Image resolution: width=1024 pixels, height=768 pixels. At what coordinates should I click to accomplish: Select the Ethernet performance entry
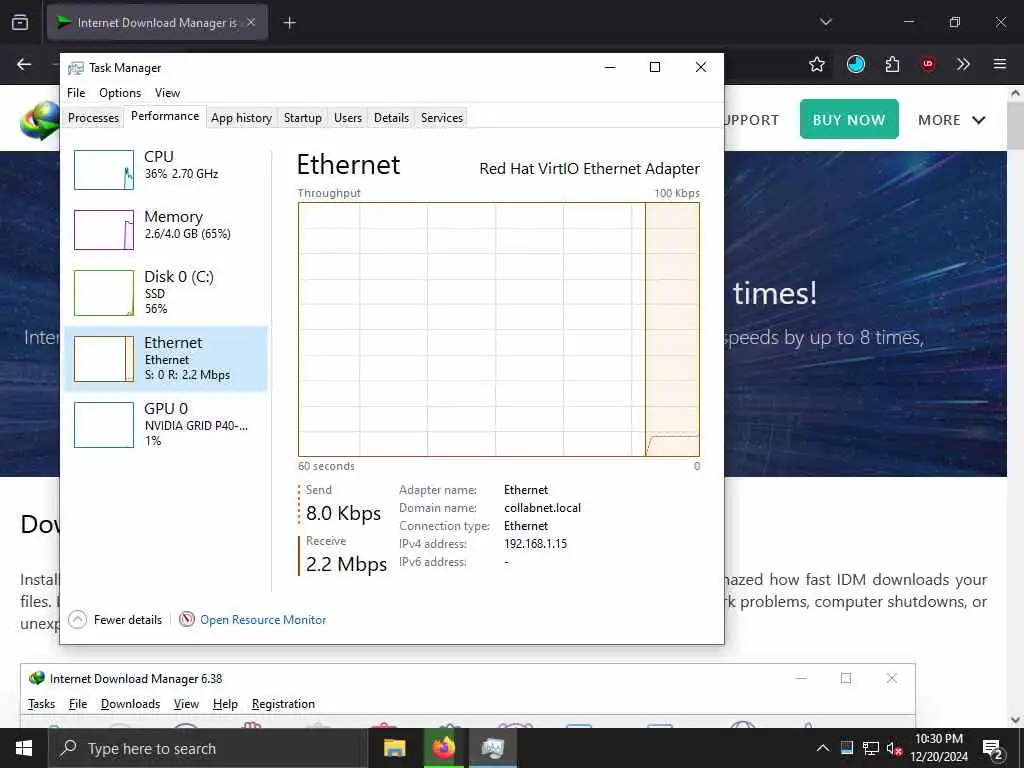(166, 359)
